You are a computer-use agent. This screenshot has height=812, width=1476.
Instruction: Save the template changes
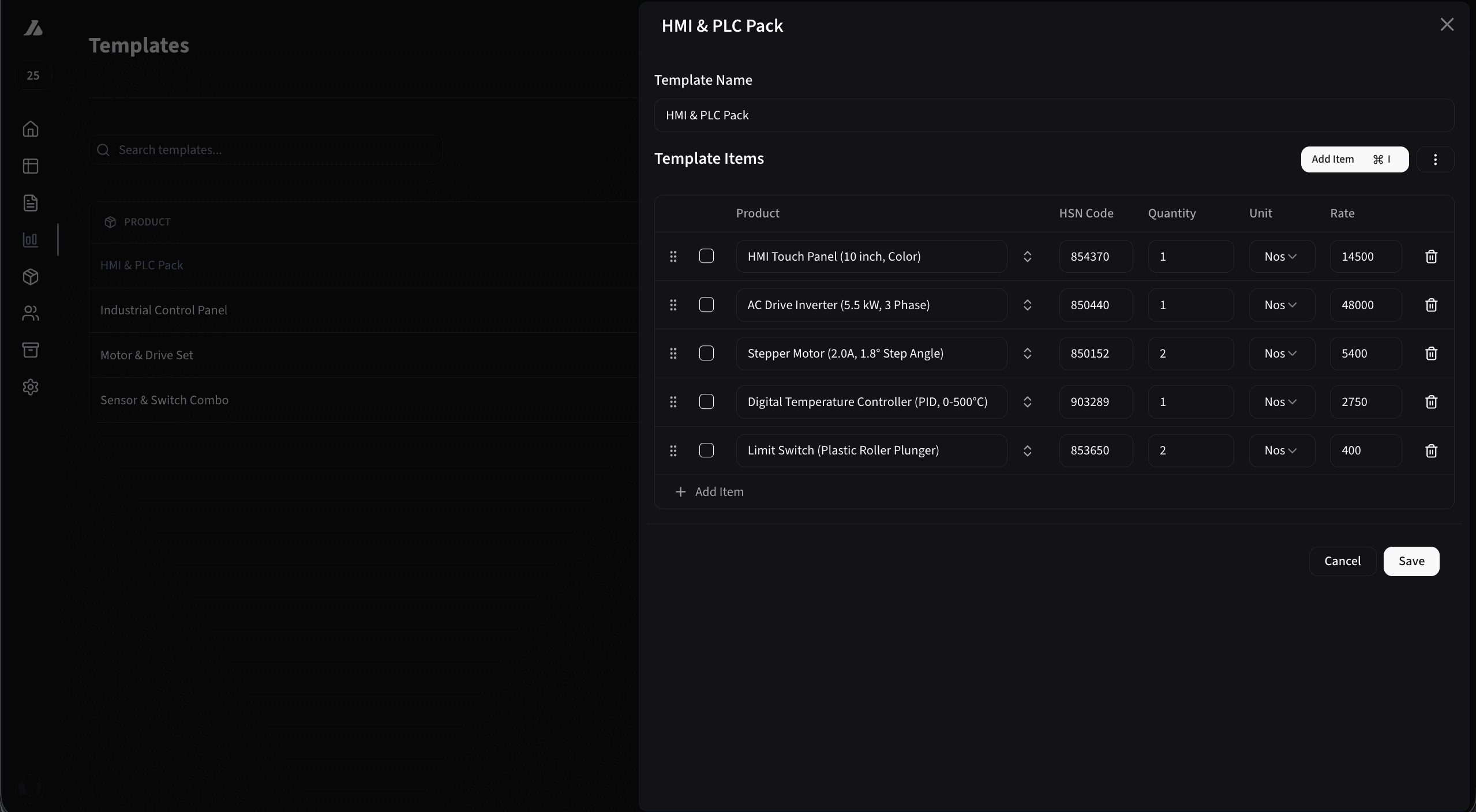coord(1411,561)
